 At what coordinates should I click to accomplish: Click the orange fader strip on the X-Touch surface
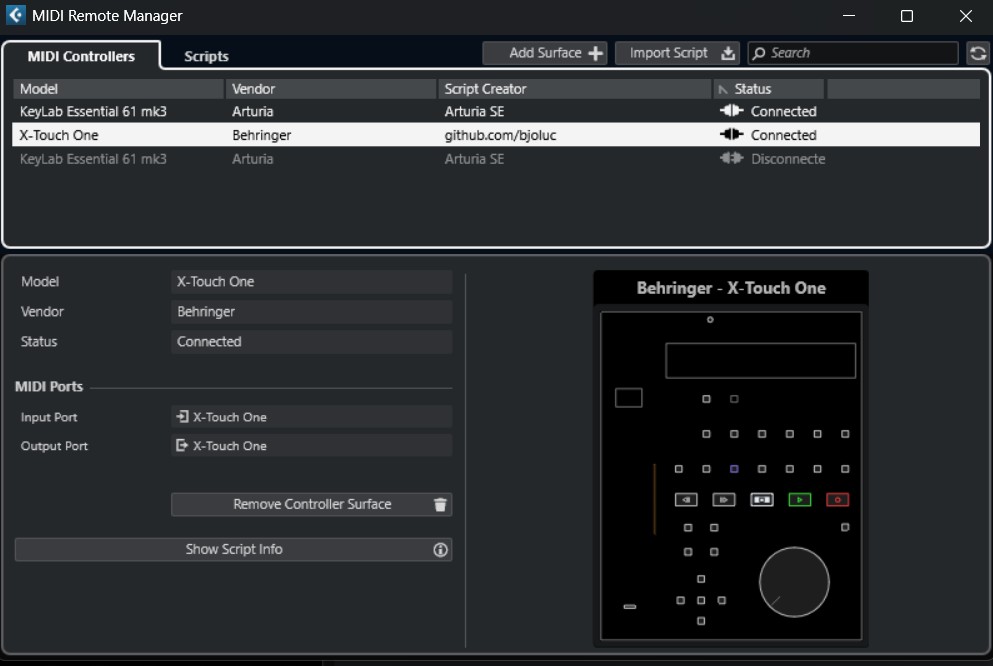coord(654,499)
